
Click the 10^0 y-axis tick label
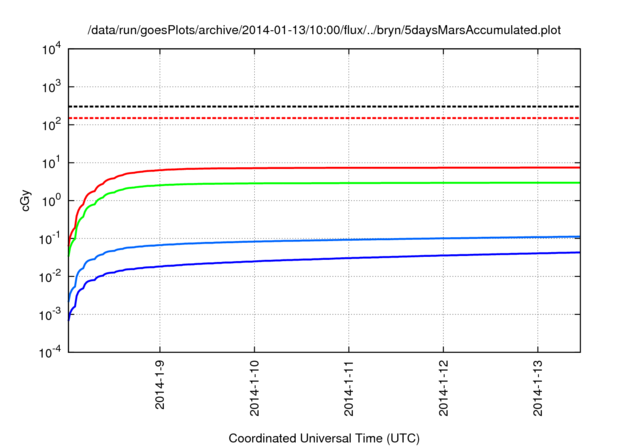pos(50,201)
